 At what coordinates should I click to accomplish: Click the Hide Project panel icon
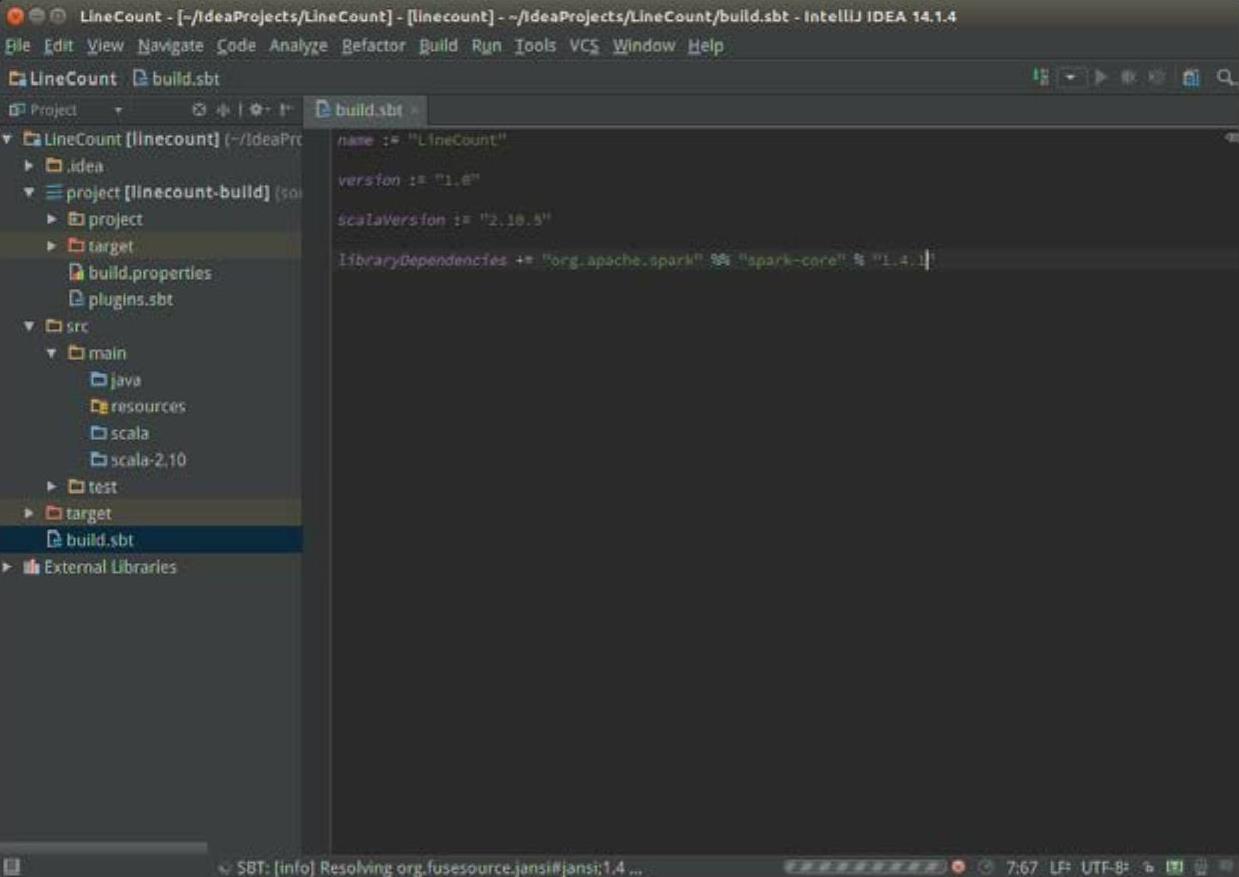286,110
